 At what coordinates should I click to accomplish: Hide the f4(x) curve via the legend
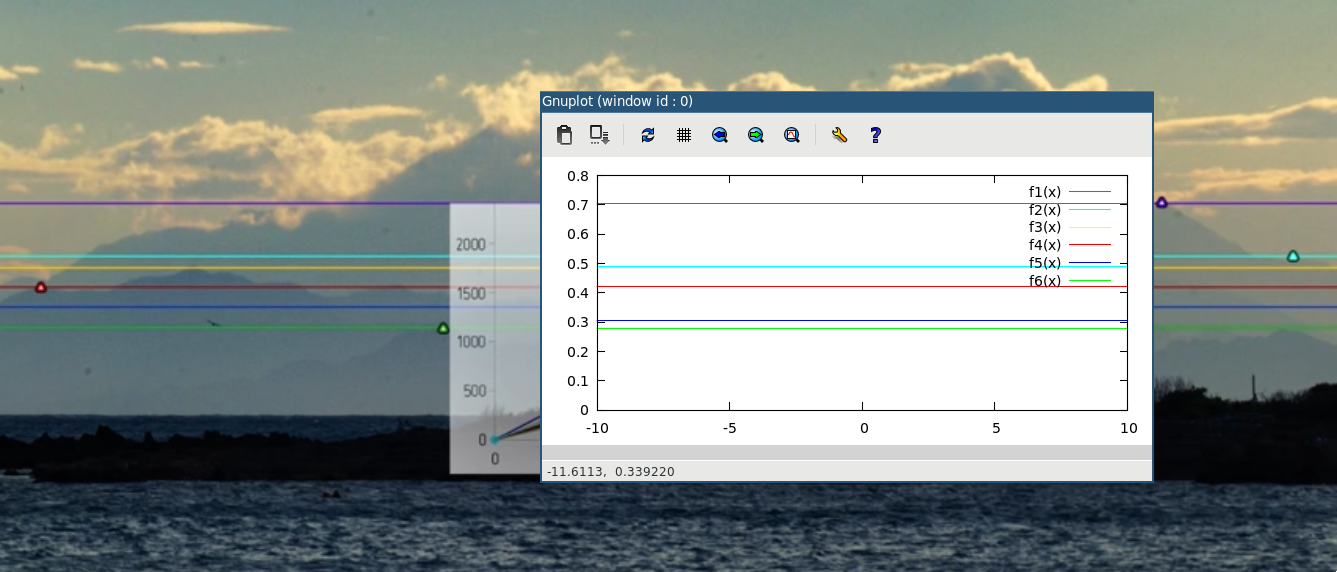pos(1045,245)
